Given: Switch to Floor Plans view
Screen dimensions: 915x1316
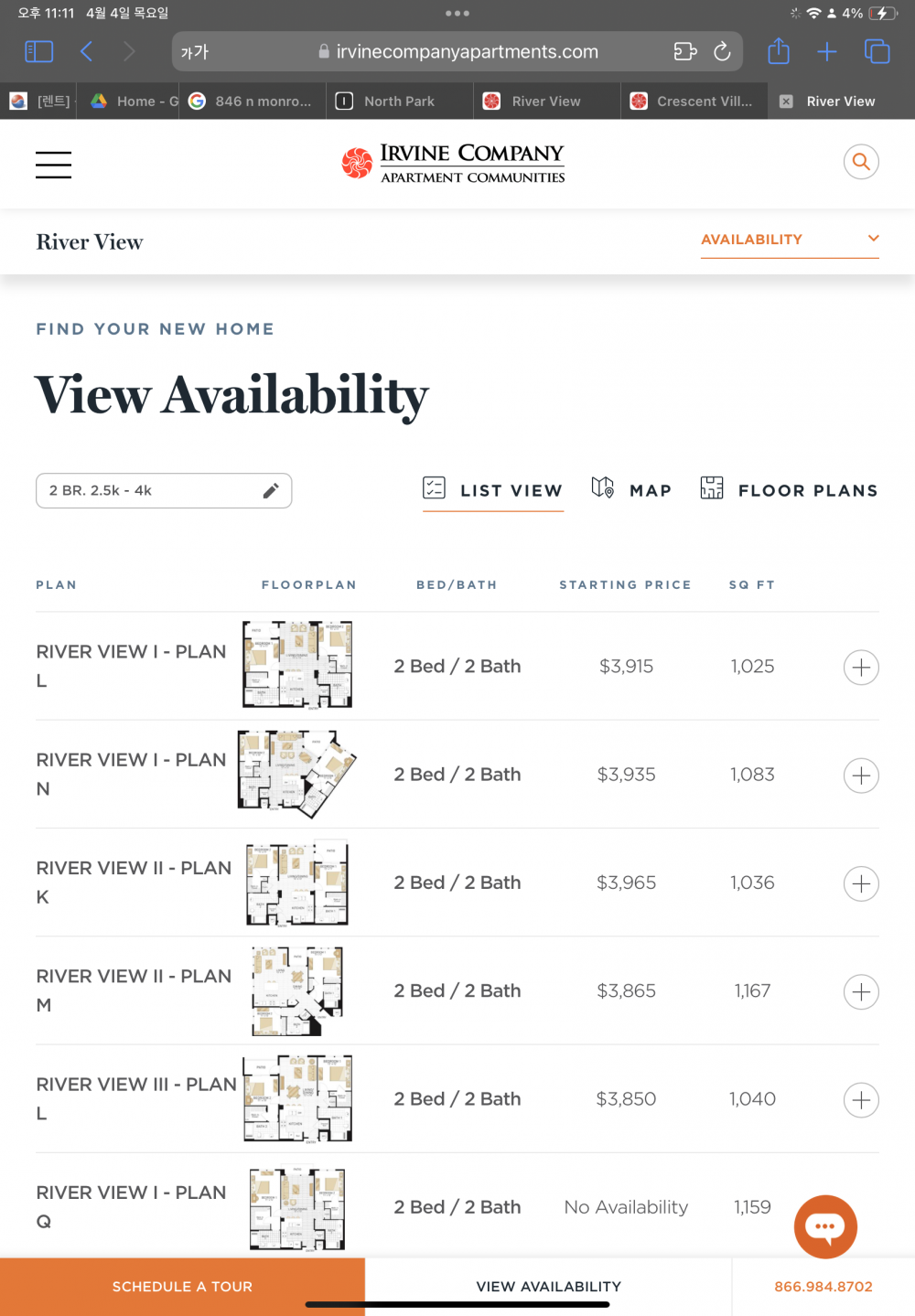Looking at the screenshot, I should (x=789, y=489).
